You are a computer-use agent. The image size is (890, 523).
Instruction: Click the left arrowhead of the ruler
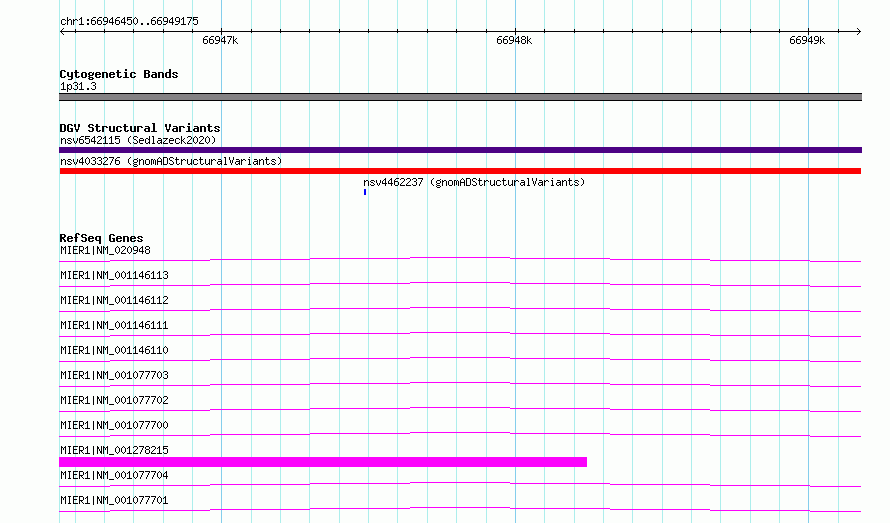point(62,31)
